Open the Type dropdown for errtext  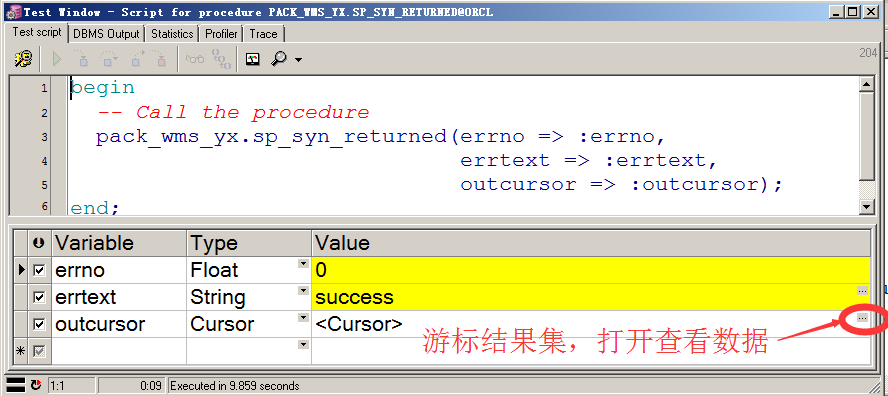pos(304,291)
